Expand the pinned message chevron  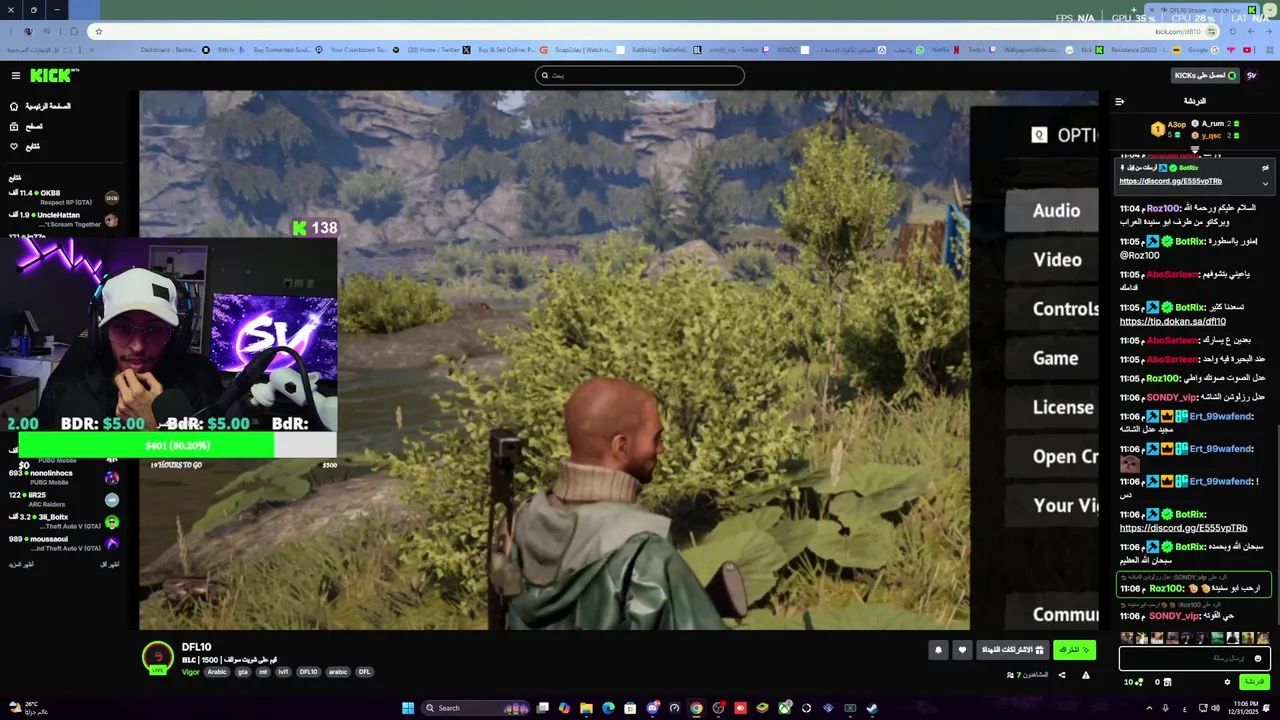coord(1265,183)
